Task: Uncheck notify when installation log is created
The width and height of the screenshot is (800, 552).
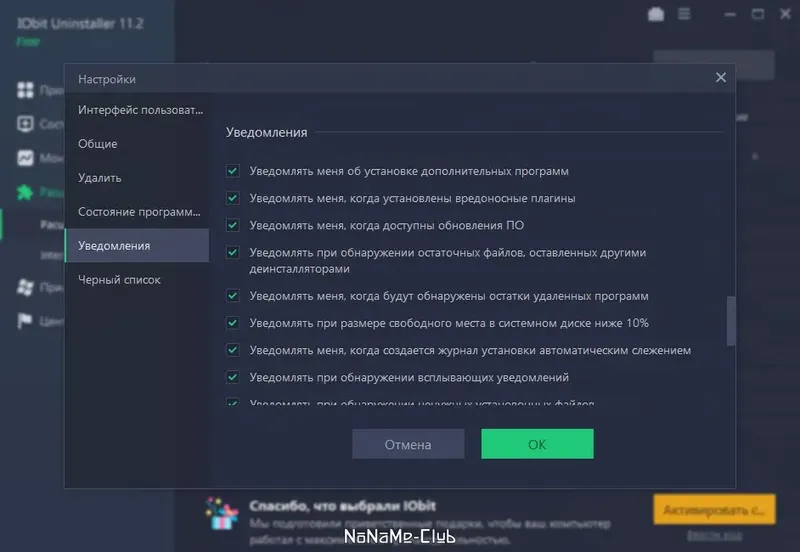Action: click(x=233, y=350)
